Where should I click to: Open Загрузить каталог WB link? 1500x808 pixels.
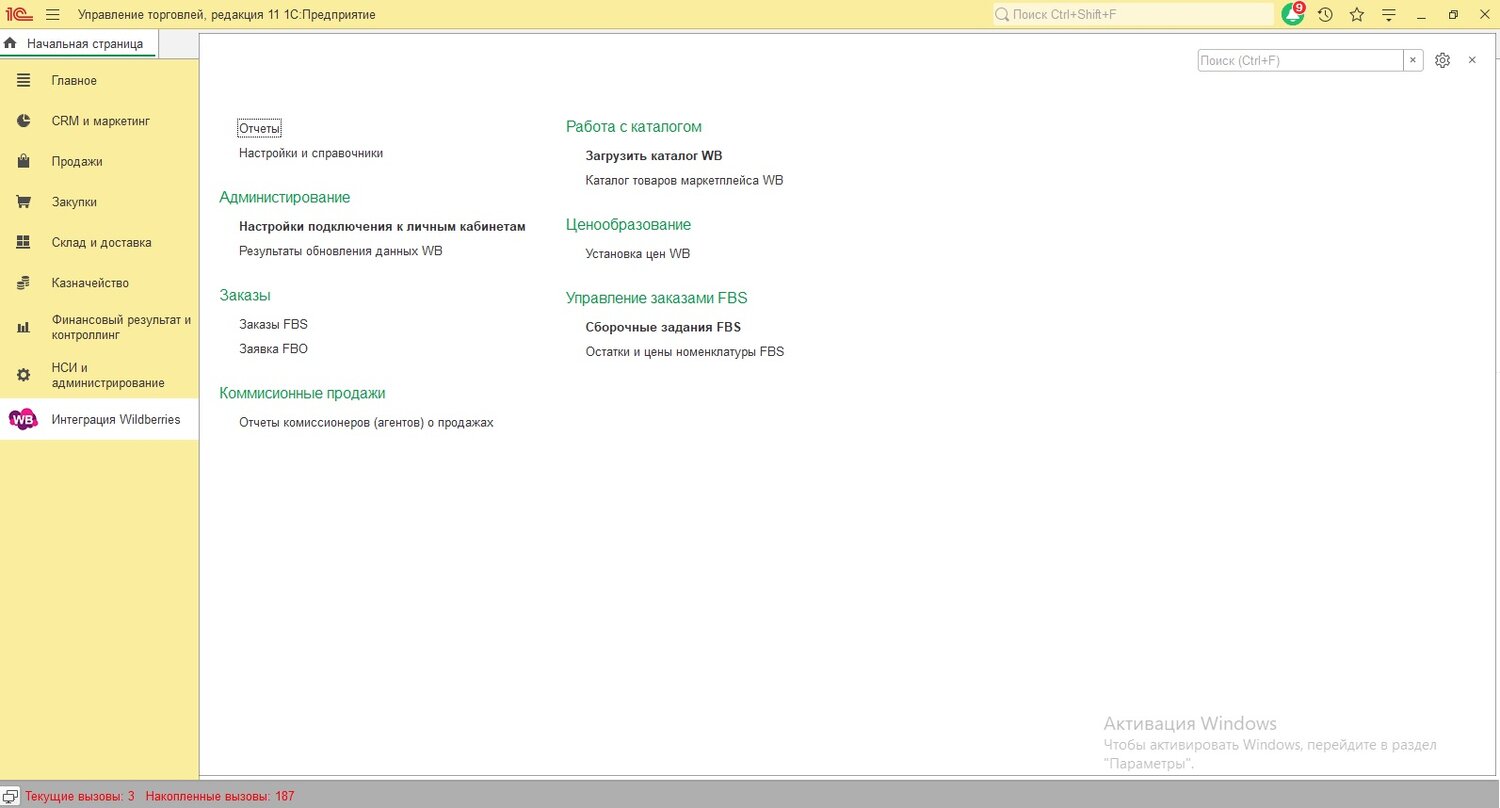point(654,156)
